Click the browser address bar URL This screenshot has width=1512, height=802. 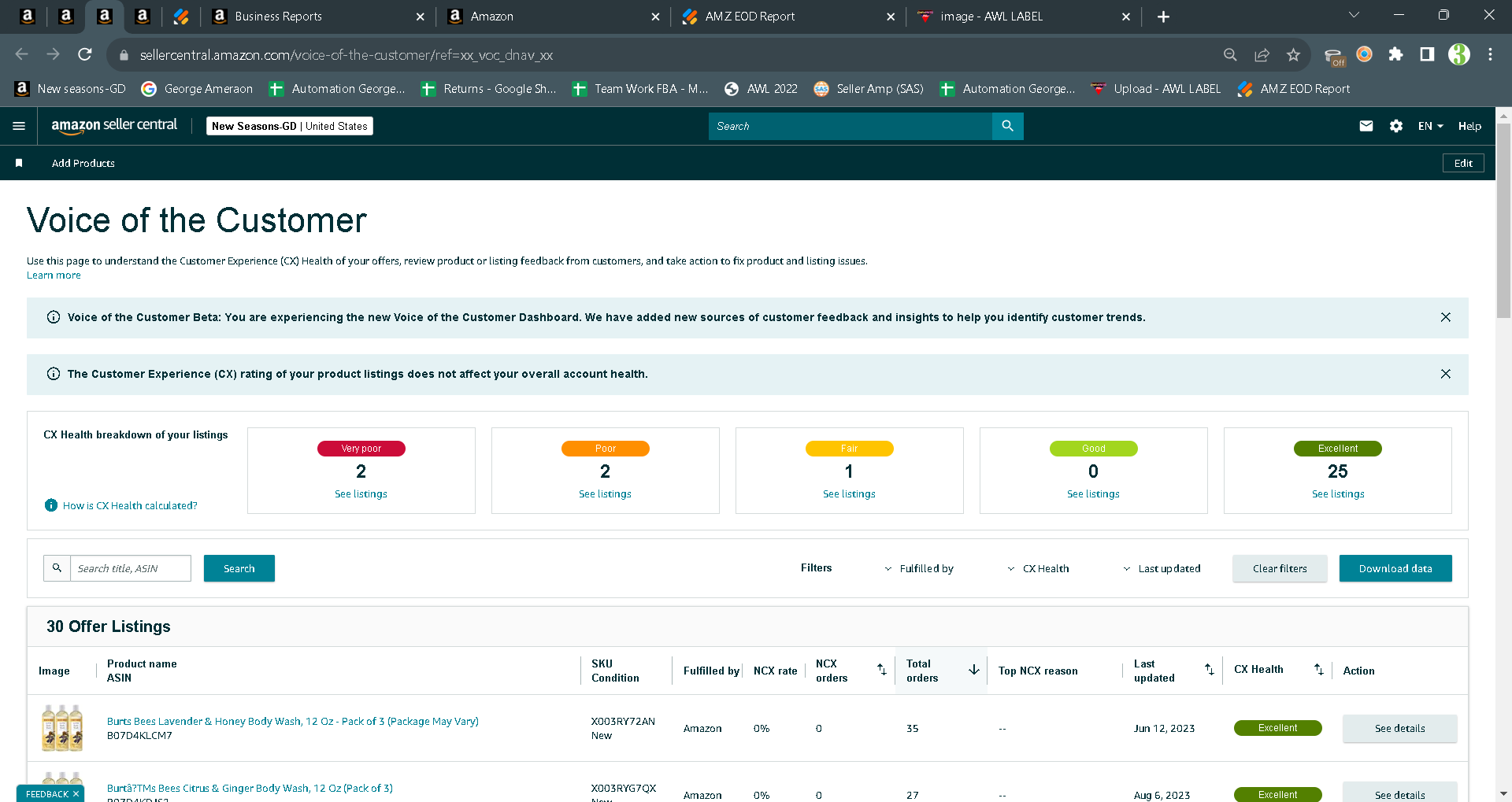point(346,55)
